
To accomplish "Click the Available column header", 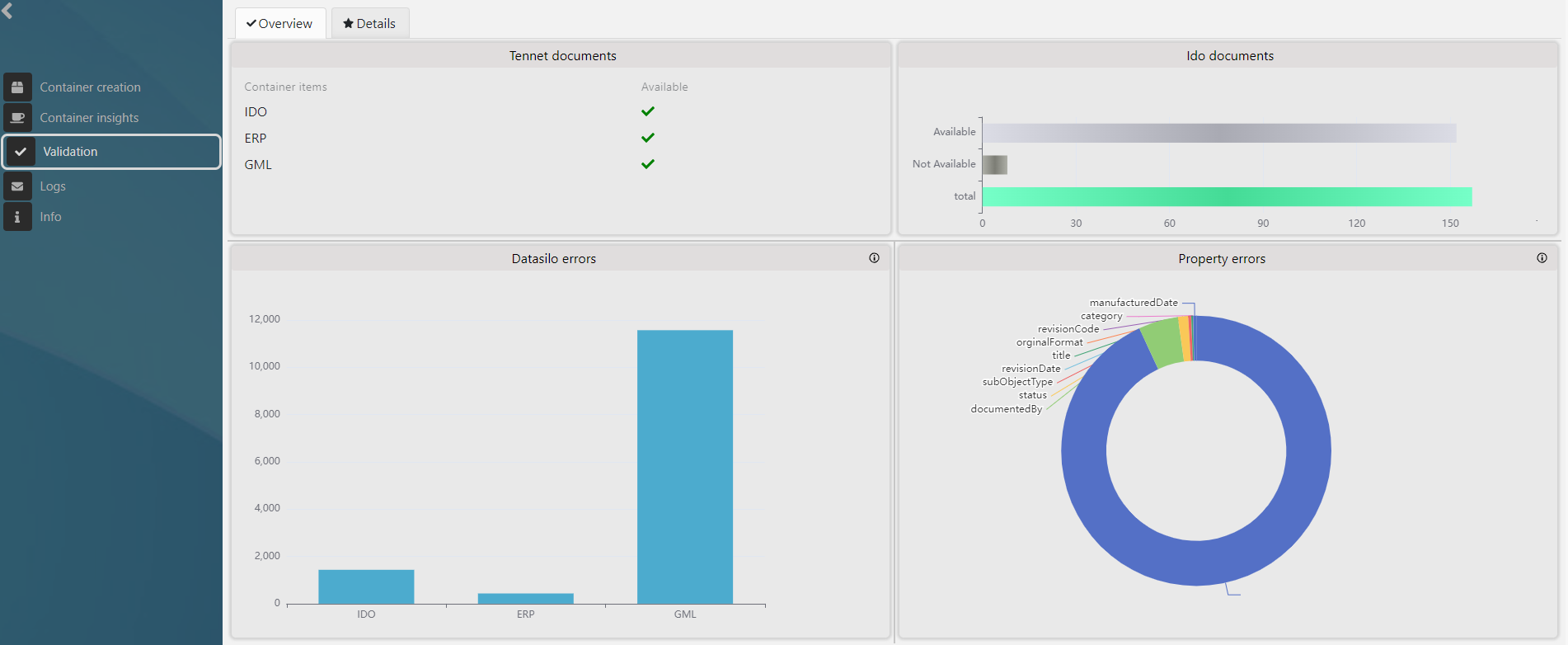I will [664, 87].
